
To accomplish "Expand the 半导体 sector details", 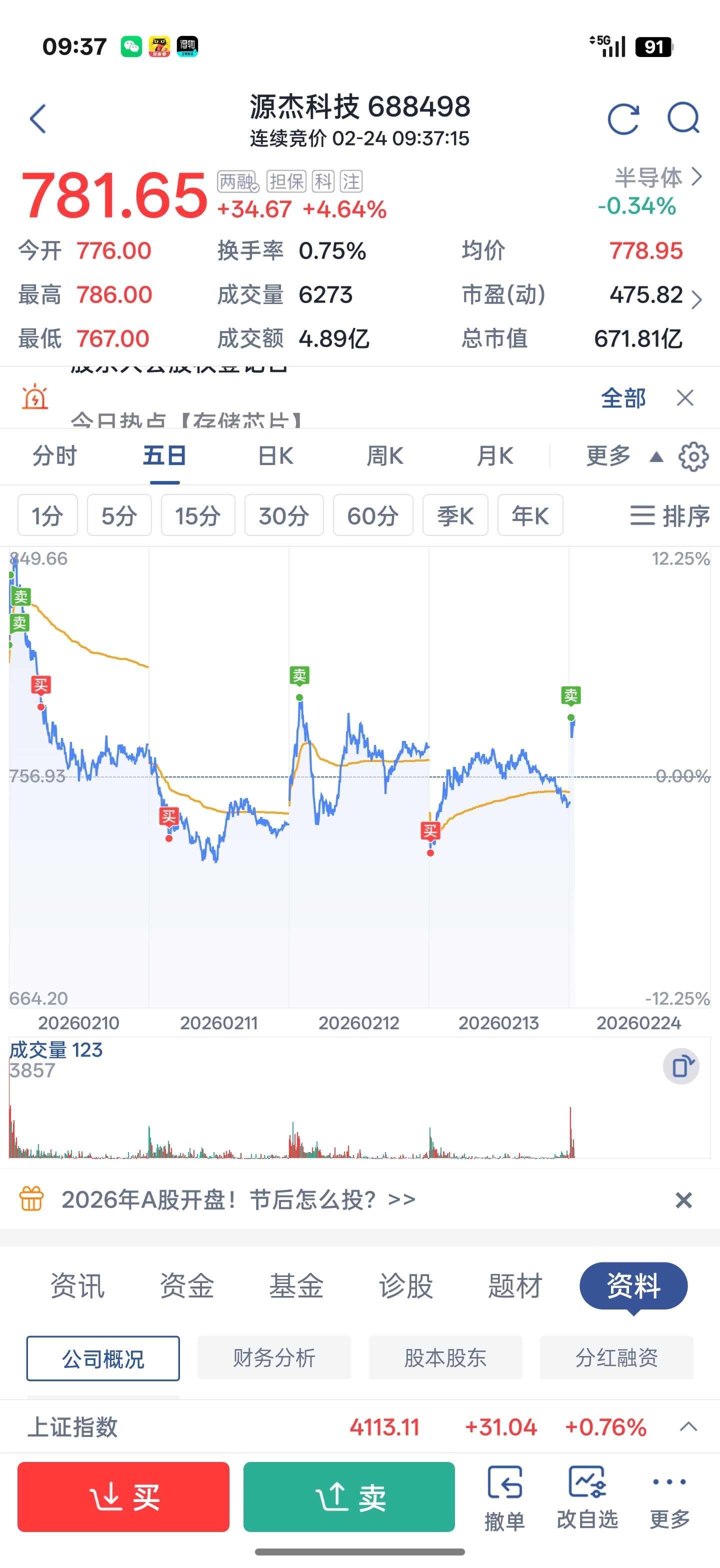I will [657, 177].
